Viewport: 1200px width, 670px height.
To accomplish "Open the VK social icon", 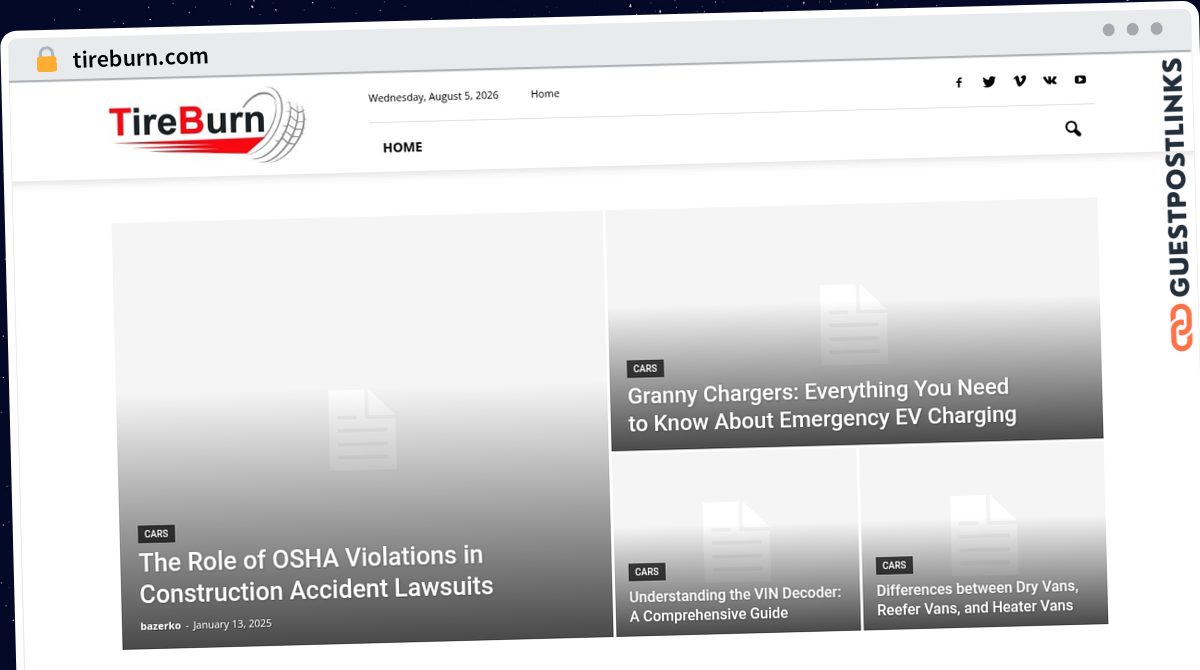I will point(1049,80).
